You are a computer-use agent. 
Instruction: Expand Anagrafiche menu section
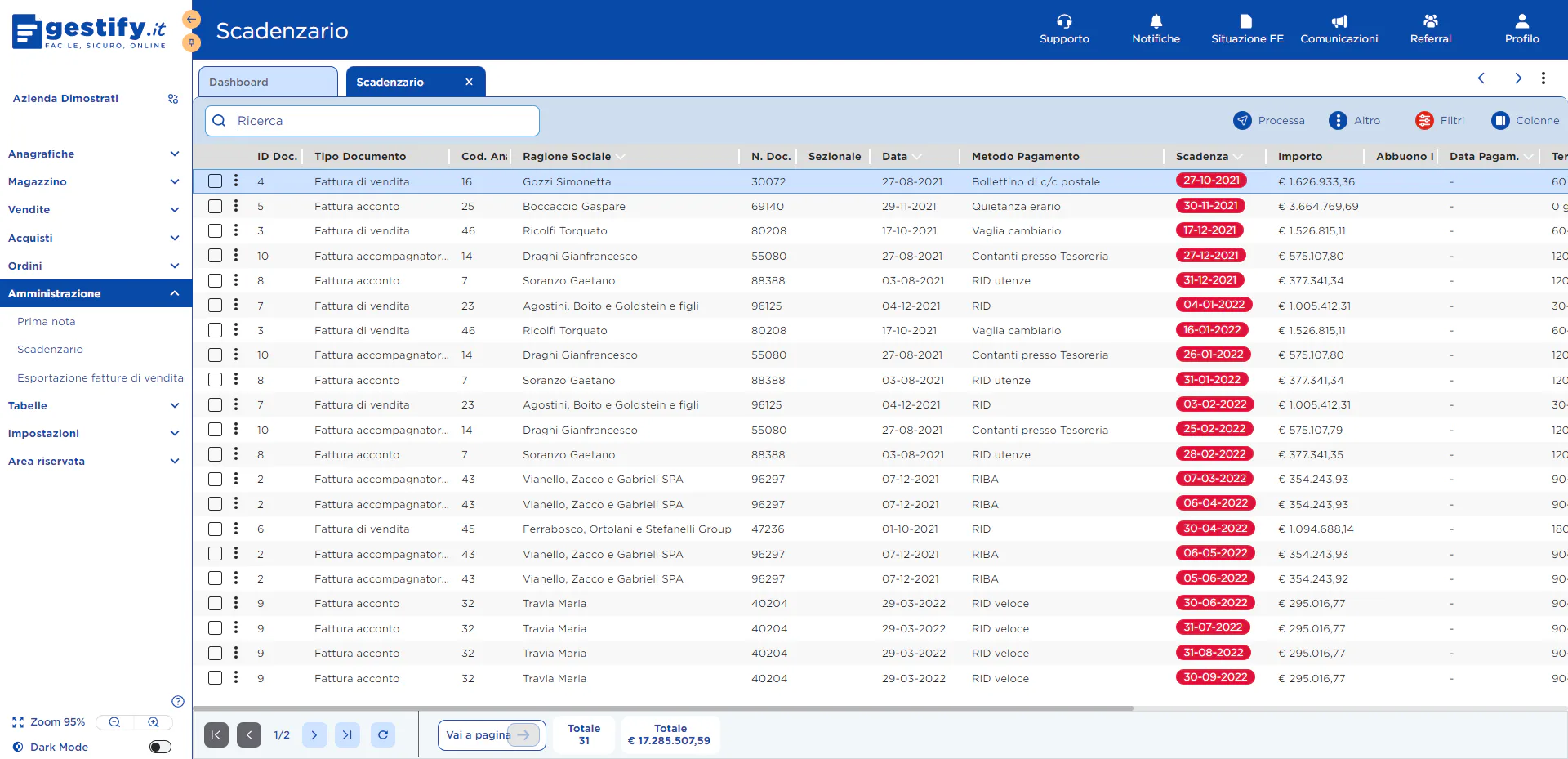pos(95,154)
